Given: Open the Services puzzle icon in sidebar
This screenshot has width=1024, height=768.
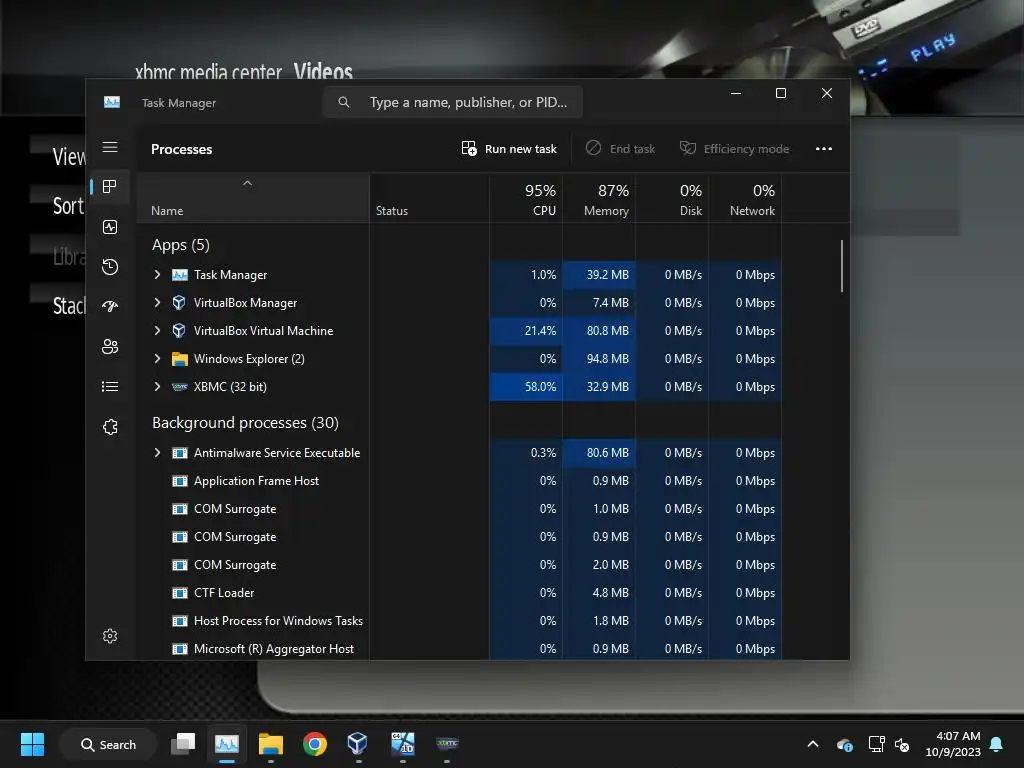Looking at the screenshot, I should (x=110, y=427).
